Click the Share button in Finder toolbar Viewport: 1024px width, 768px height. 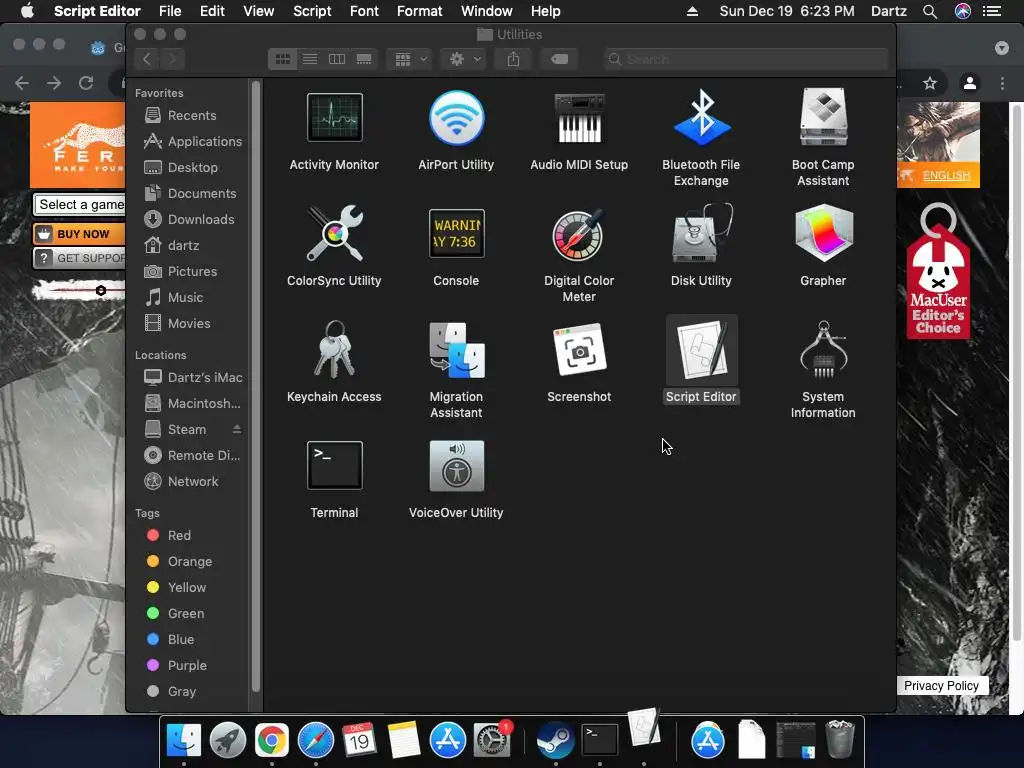(x=513, y=59)
